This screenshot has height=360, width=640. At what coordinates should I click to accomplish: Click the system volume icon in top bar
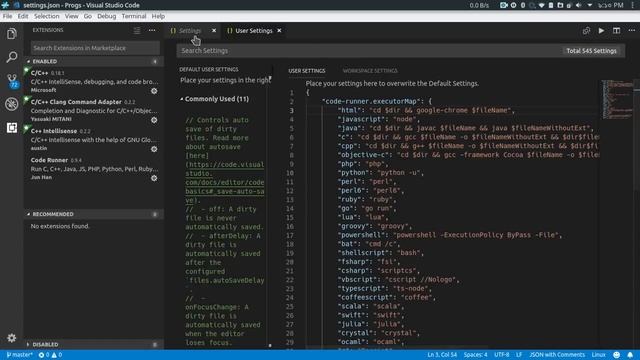(578, 5)
